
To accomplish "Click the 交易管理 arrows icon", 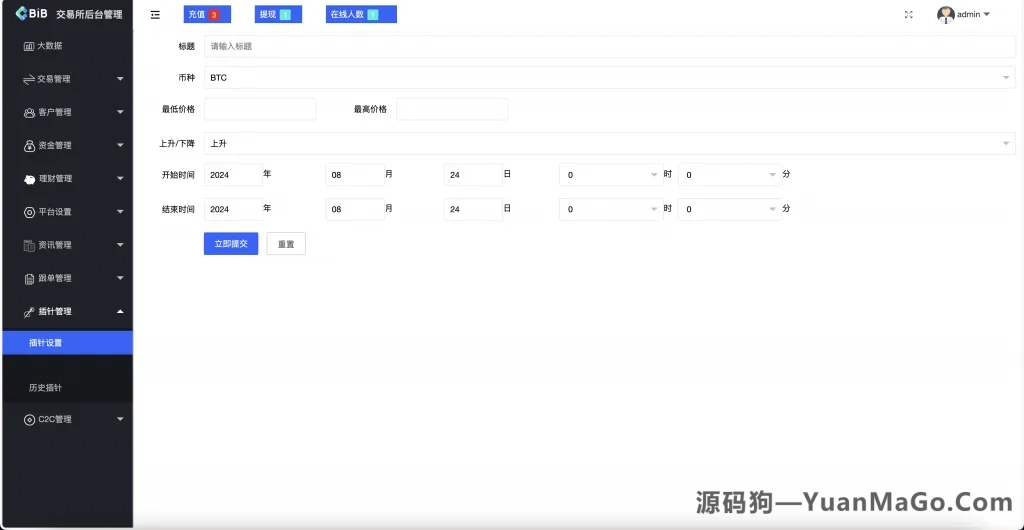I will coord(29,80).
